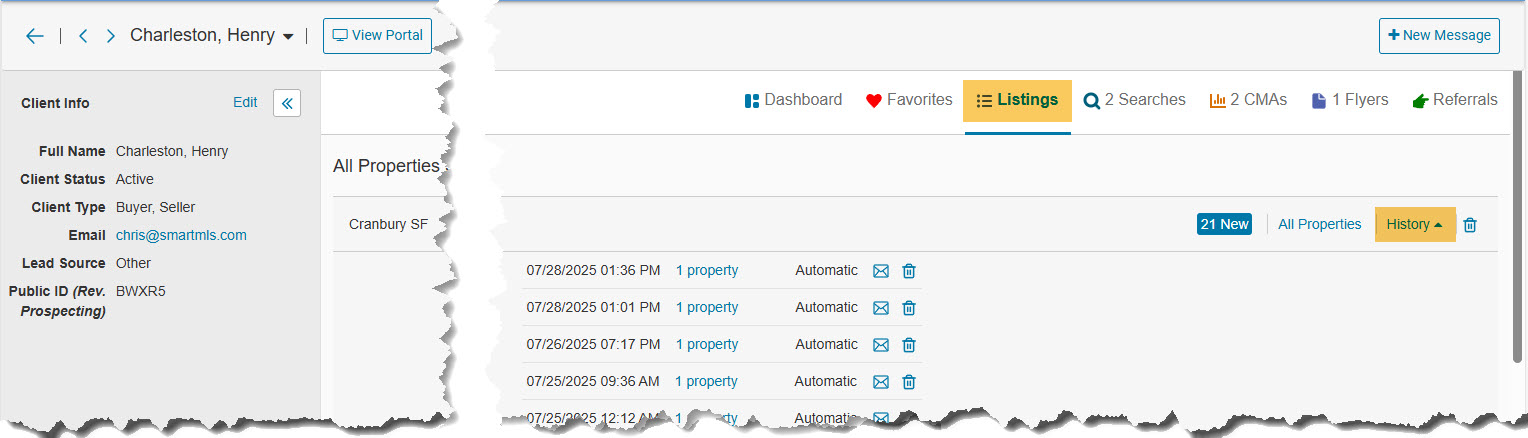Click the 07/28/2025 01:36 PM timestamp
This screenshot has width=1528, height=438.
tap(594, 270)
